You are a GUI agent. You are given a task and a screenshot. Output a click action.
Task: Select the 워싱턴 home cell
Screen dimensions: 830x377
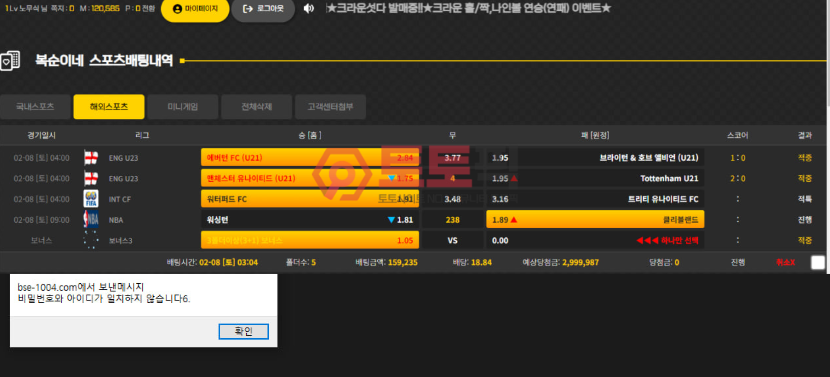click(x=310, y=220)
